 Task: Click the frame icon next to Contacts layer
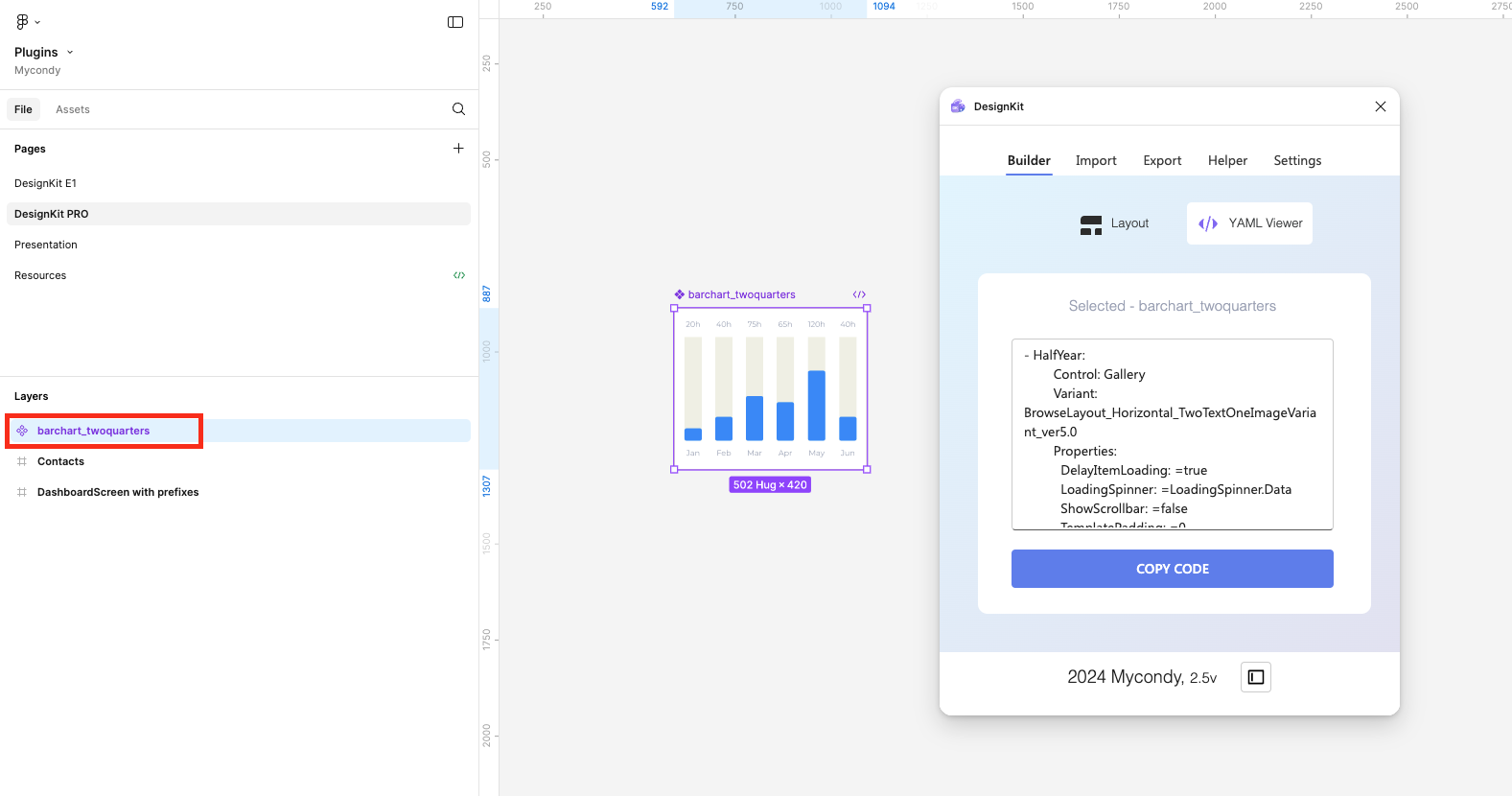point(22,461)
